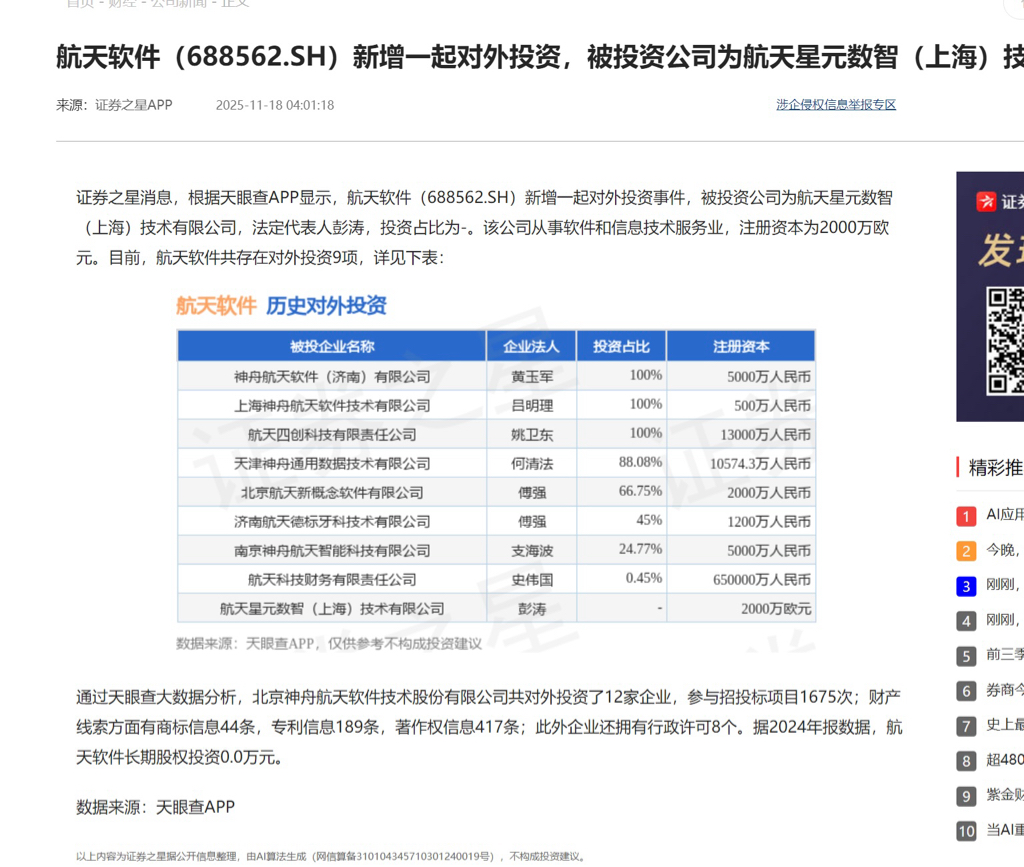Click the gray rank badge 8
Screen dimensions: 1024x867
pyautogui.click(x=966, y=761)
